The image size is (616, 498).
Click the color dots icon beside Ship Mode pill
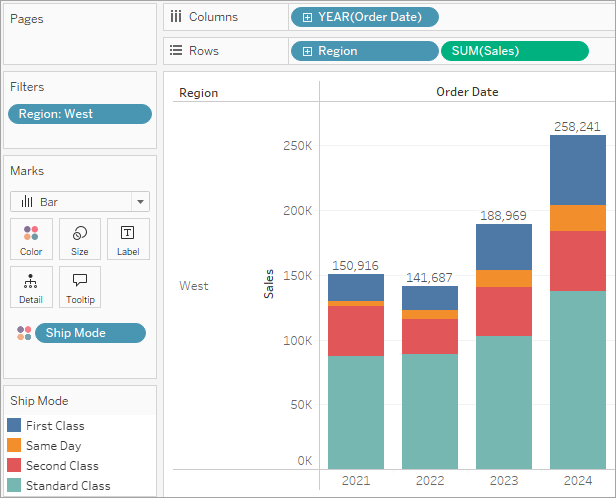click(24, 333)
